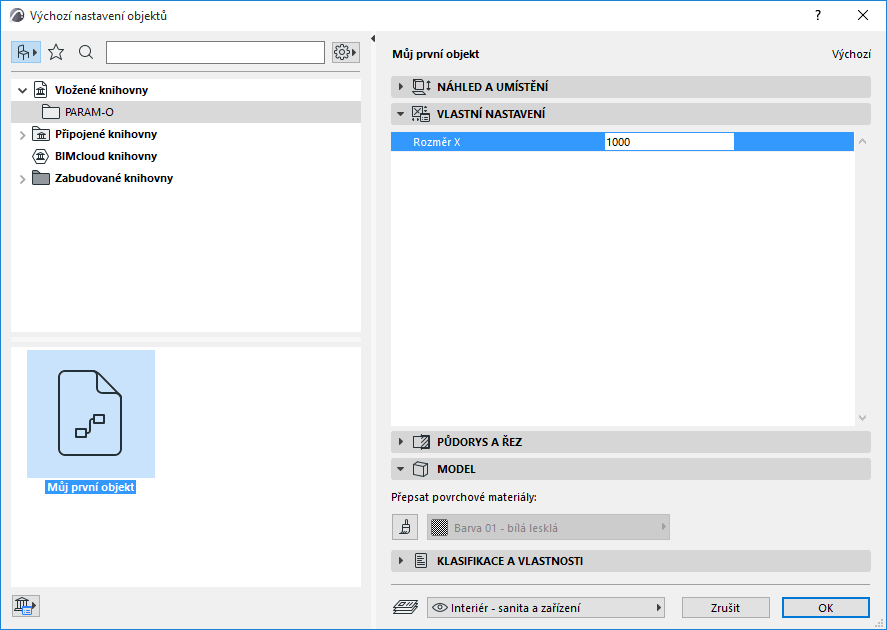Select the folder view mode icon

24,51
